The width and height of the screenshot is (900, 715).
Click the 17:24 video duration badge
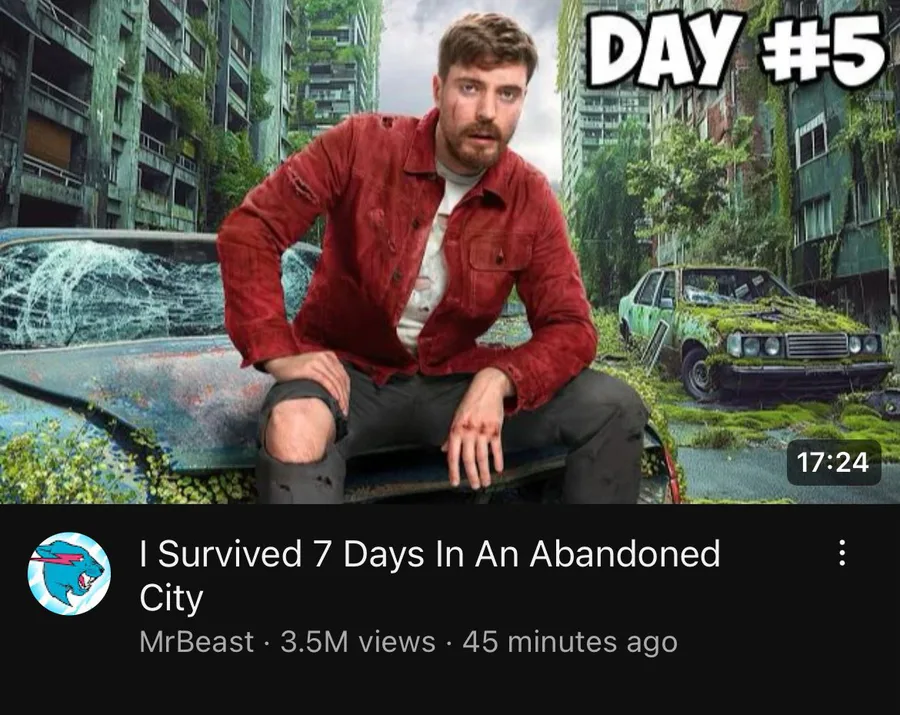(833, 462)
